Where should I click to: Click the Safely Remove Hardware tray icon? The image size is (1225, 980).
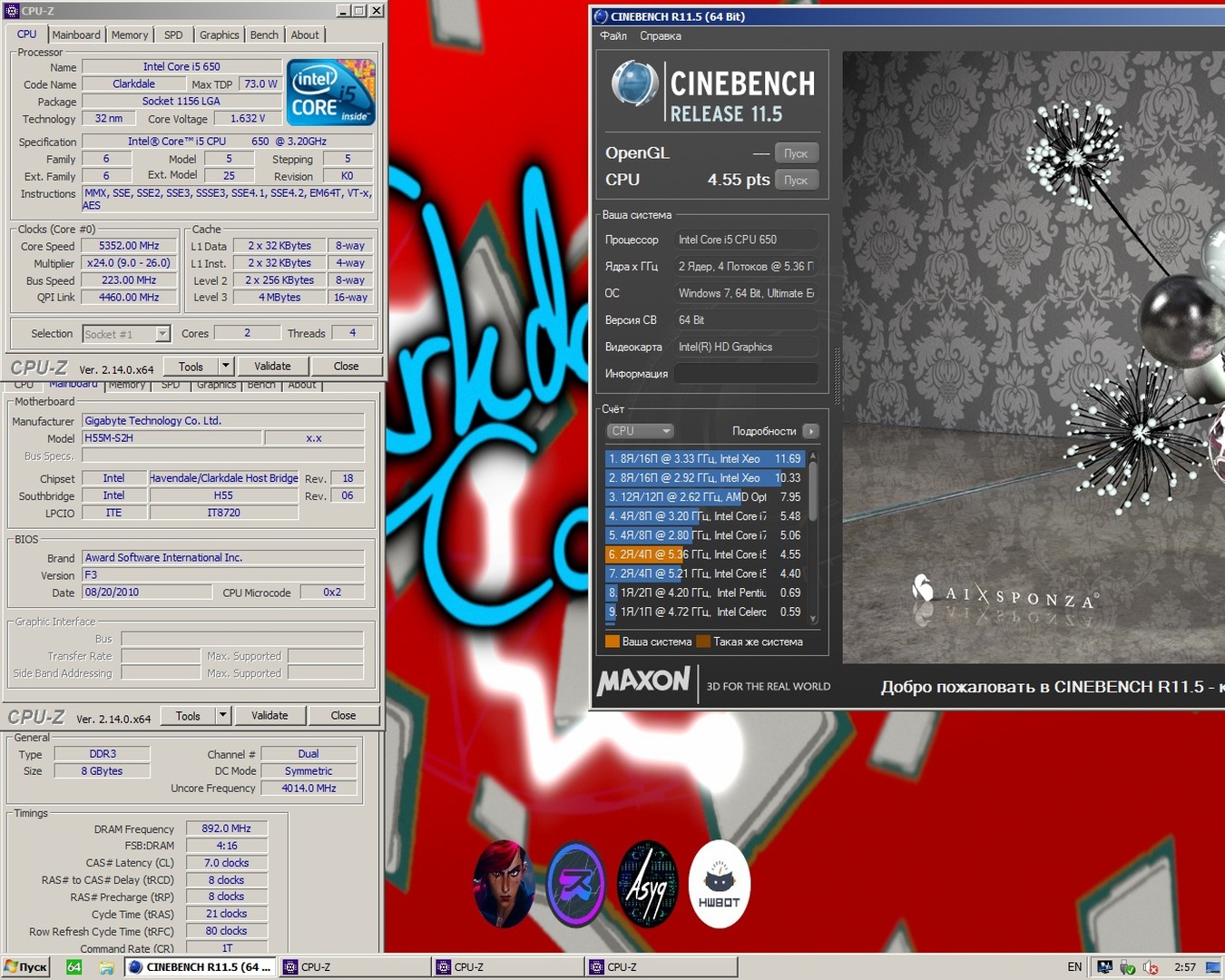pyautogui.click(x=1127, y=967)
